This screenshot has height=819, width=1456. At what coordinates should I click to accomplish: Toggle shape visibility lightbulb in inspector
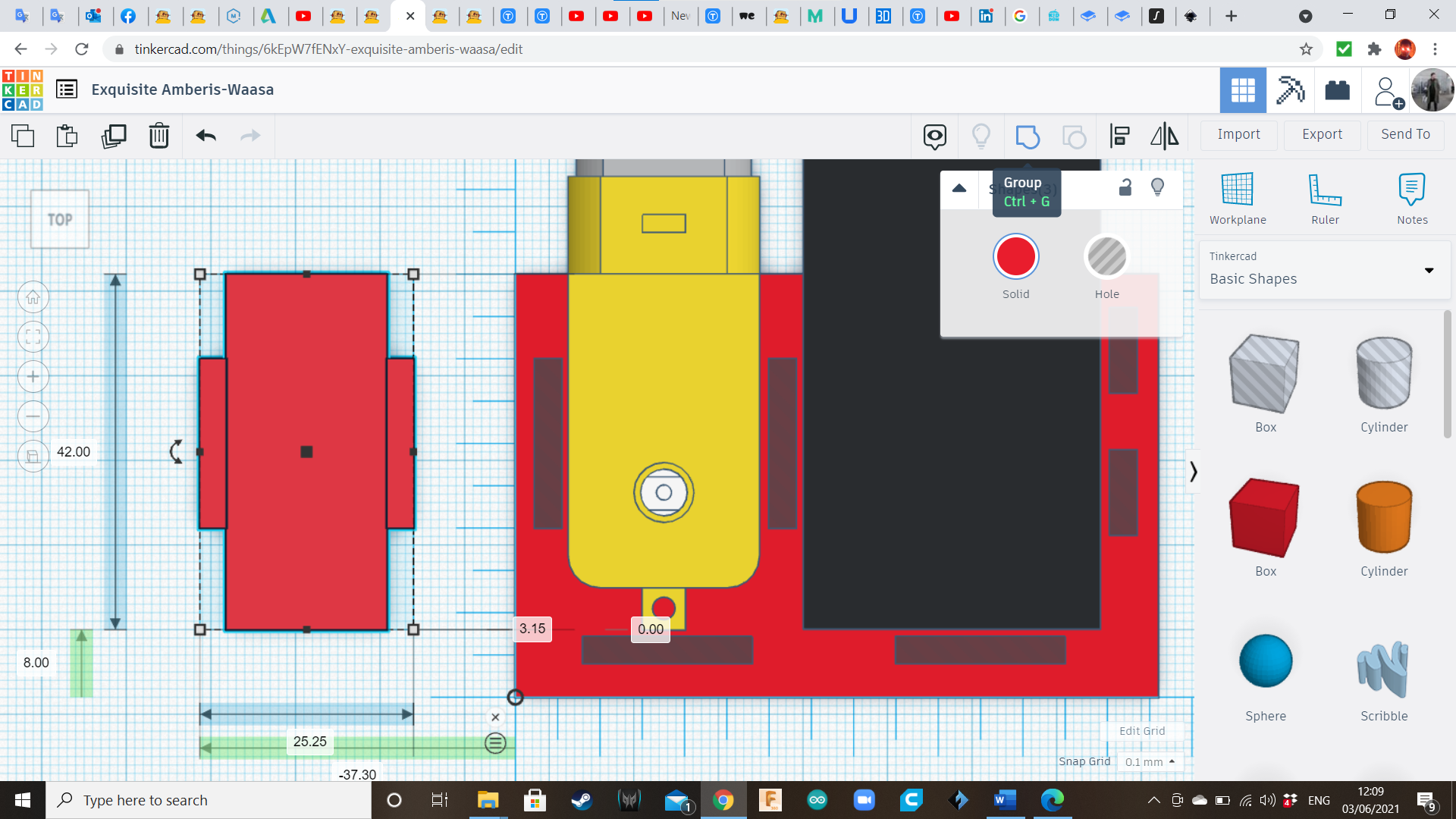[x=1157, y=187]
